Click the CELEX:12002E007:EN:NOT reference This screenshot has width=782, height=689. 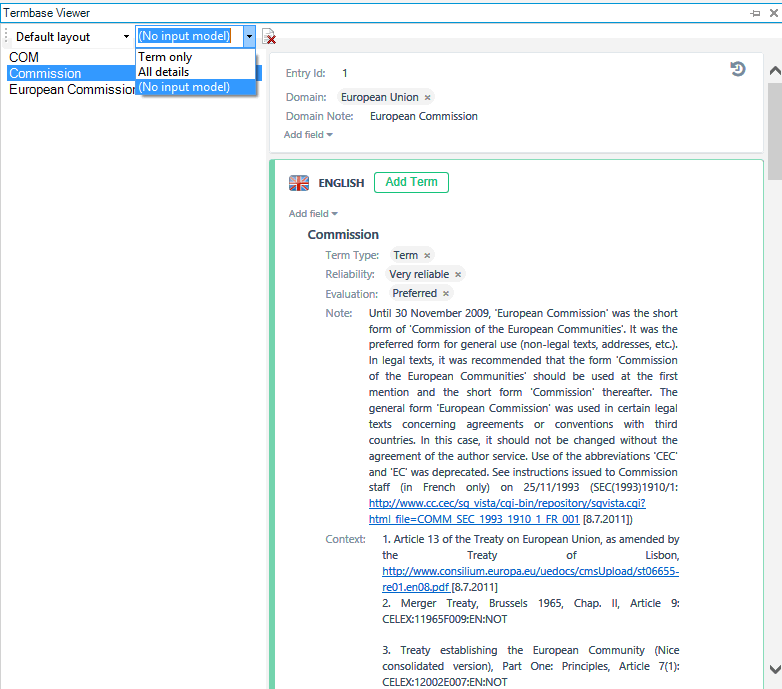[444, 682]
